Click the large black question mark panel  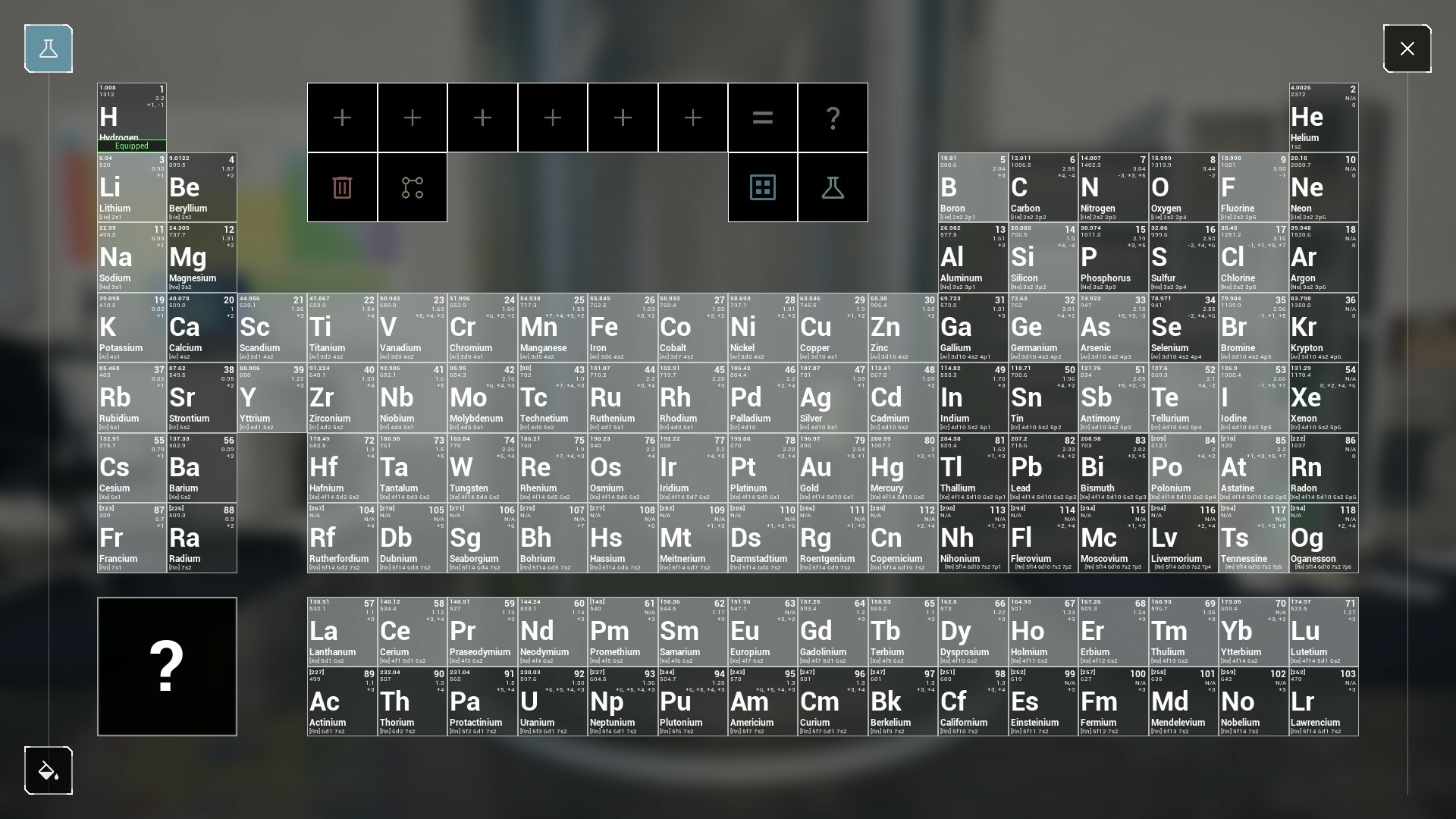[x=167, y=667]
